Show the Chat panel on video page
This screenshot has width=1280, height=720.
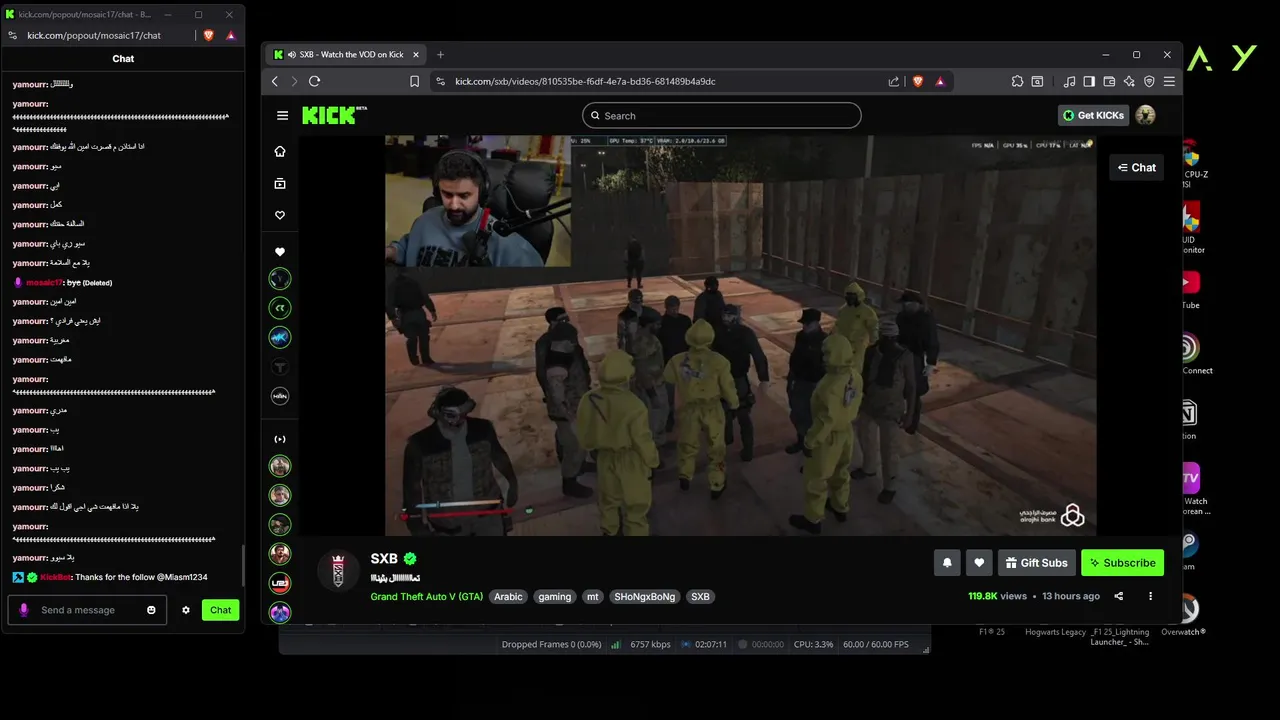click(x=1137, y=167)
